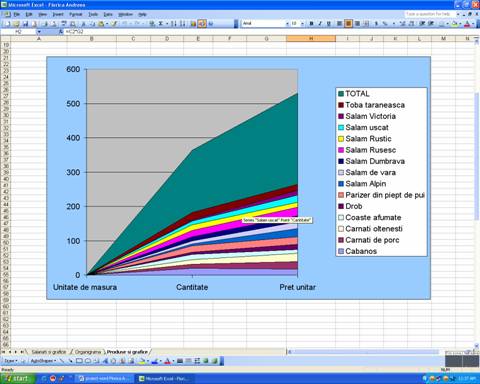Click the Windows Start button
Image resolution: width=480 pixels, height=384 pixels.
[x=17, y=379]
